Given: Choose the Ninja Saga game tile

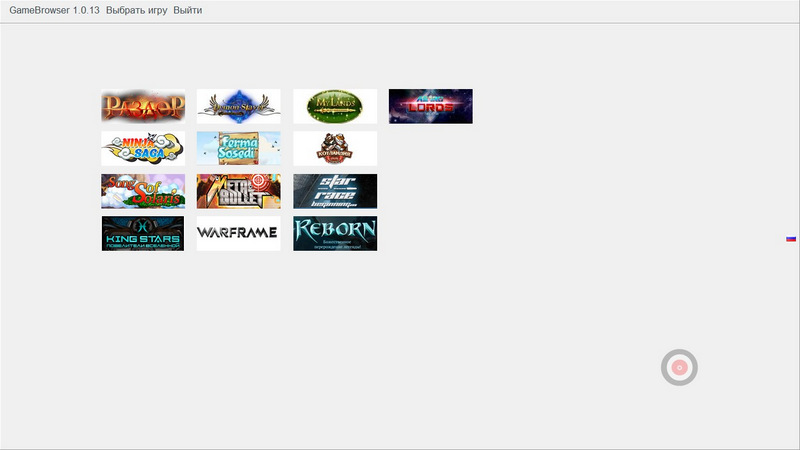Looking at the screenshot, I should point(143,148).
